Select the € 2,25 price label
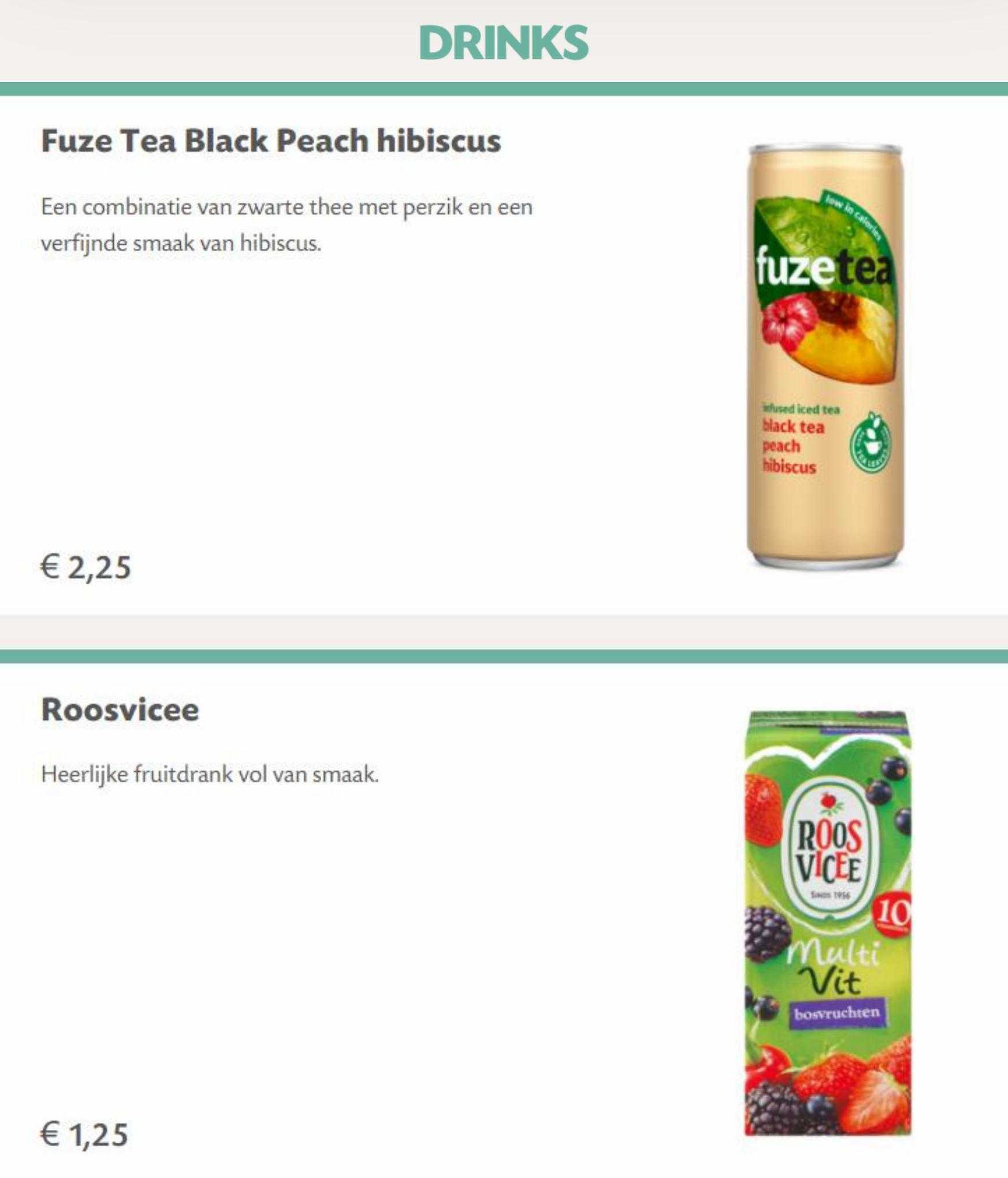1008x1178 pixels. point(86,567)
